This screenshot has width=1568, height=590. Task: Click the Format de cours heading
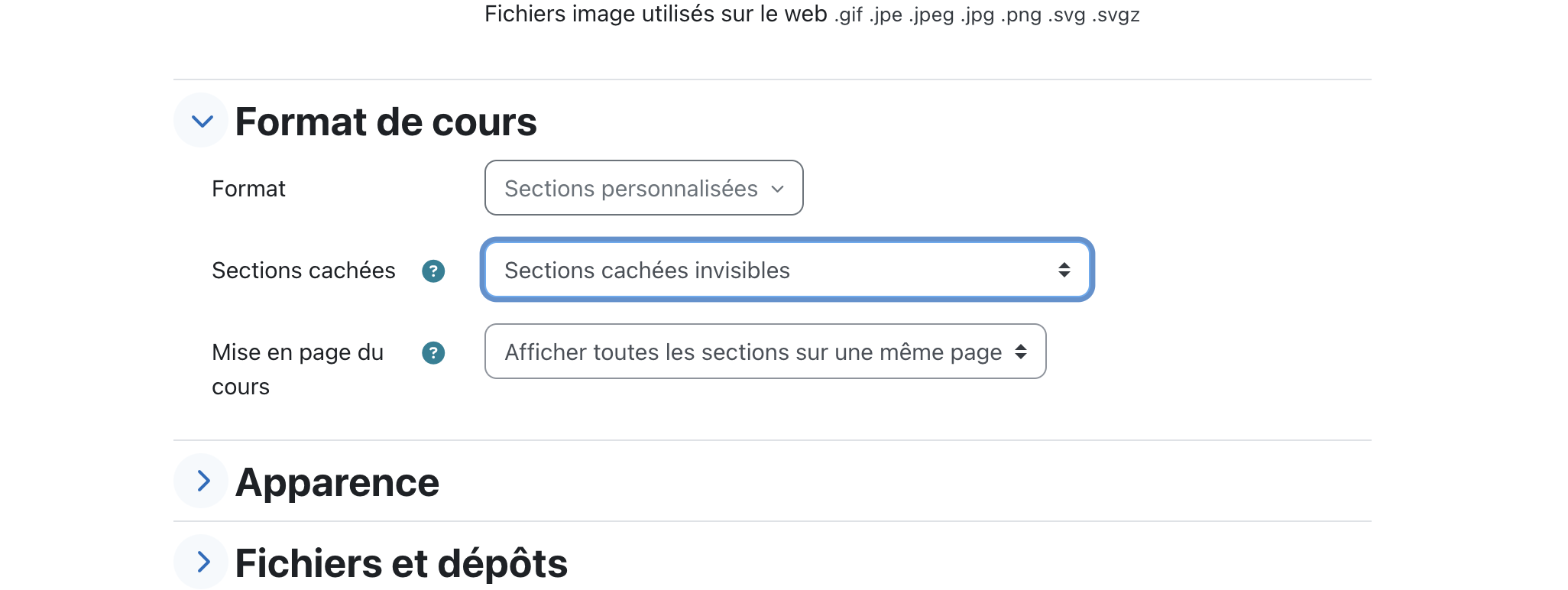(386, 122)
